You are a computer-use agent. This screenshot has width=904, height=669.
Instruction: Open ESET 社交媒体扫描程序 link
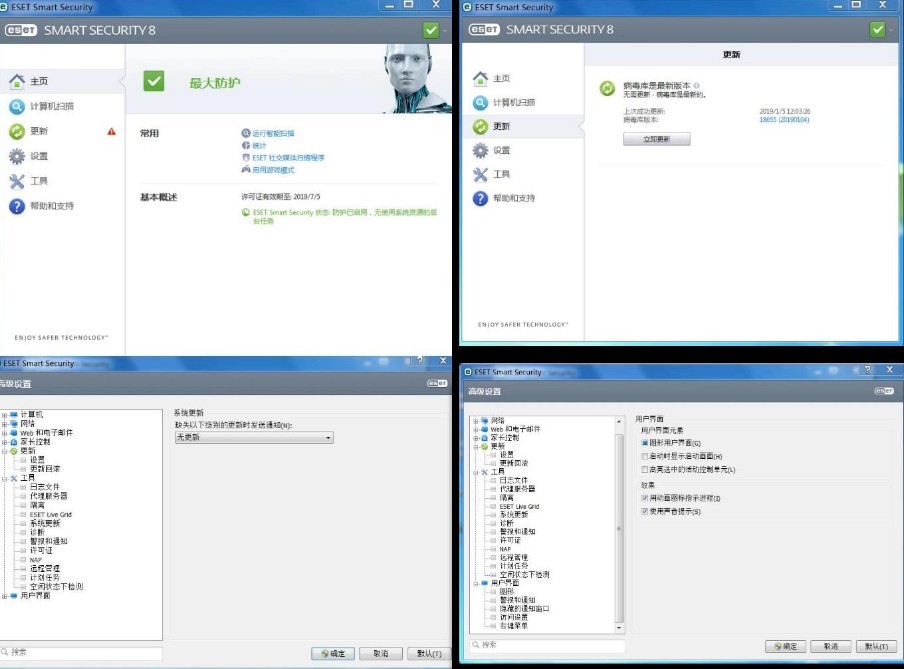click(288, 157)
